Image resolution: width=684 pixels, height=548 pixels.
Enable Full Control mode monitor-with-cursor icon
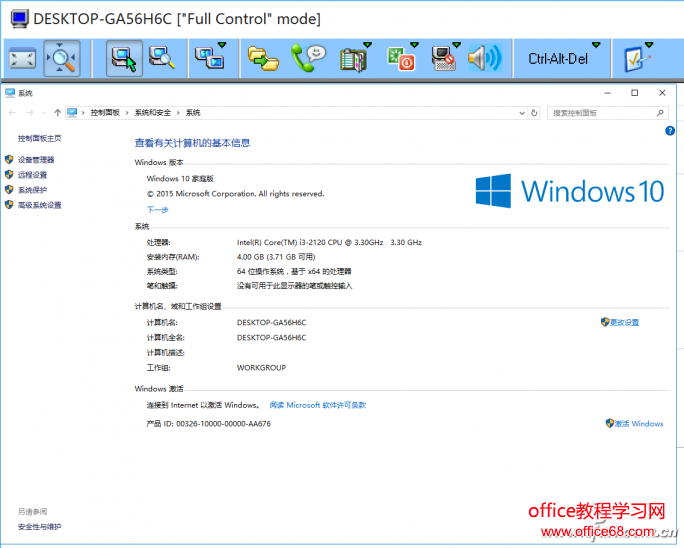point(124,58)
